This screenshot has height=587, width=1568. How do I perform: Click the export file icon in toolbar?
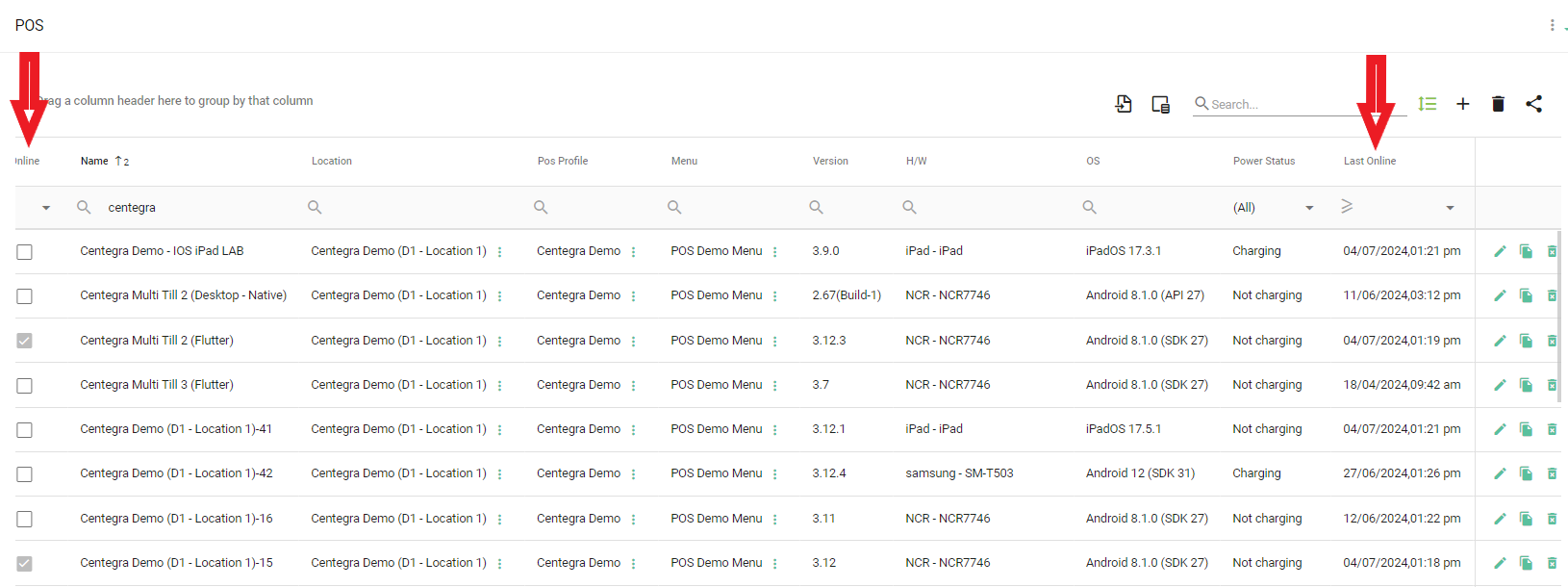(x=1123, y=104)
